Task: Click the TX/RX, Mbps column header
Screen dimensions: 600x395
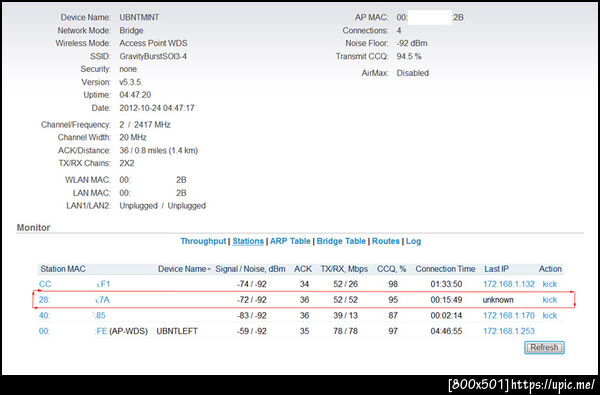Action: pos(344,269)
